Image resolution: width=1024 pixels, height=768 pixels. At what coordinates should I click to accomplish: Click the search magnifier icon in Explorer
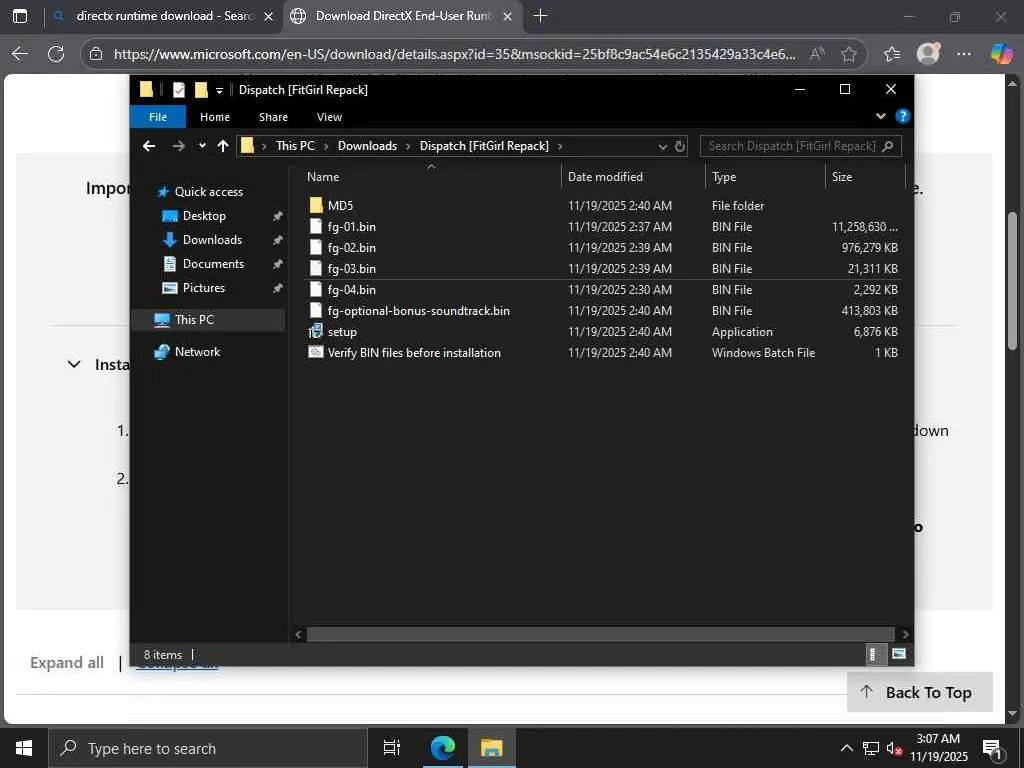(888, 146)
